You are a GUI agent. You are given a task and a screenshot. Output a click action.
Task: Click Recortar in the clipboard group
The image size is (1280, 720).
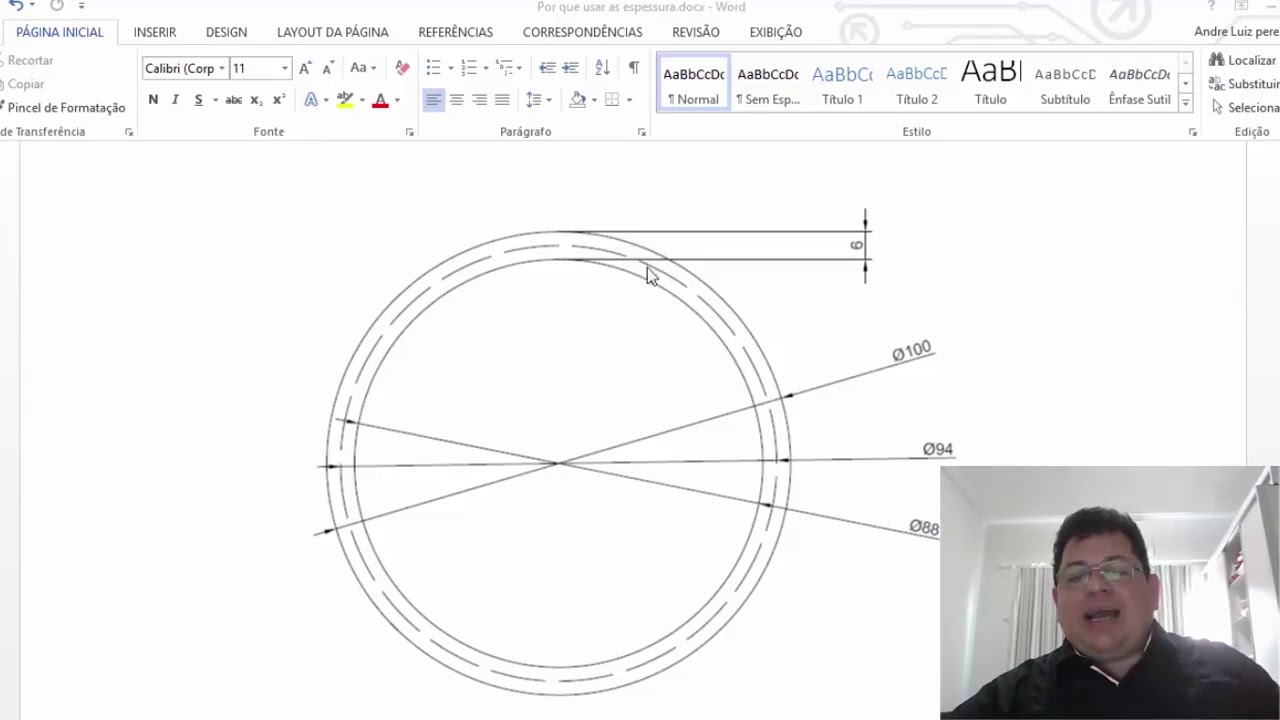[27, 60]
